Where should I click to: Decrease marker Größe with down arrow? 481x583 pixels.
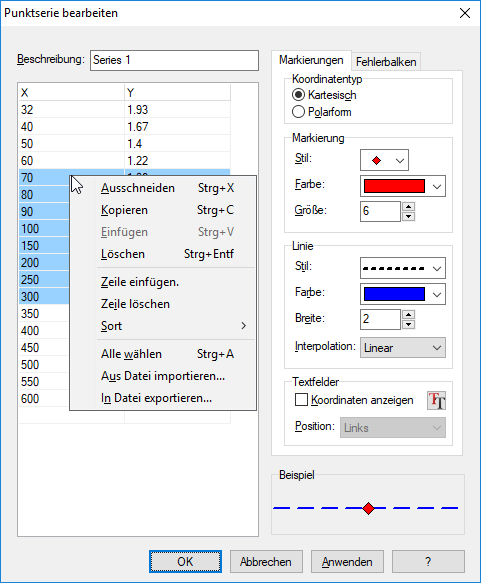pyautogui.click(x=409, y=216)
